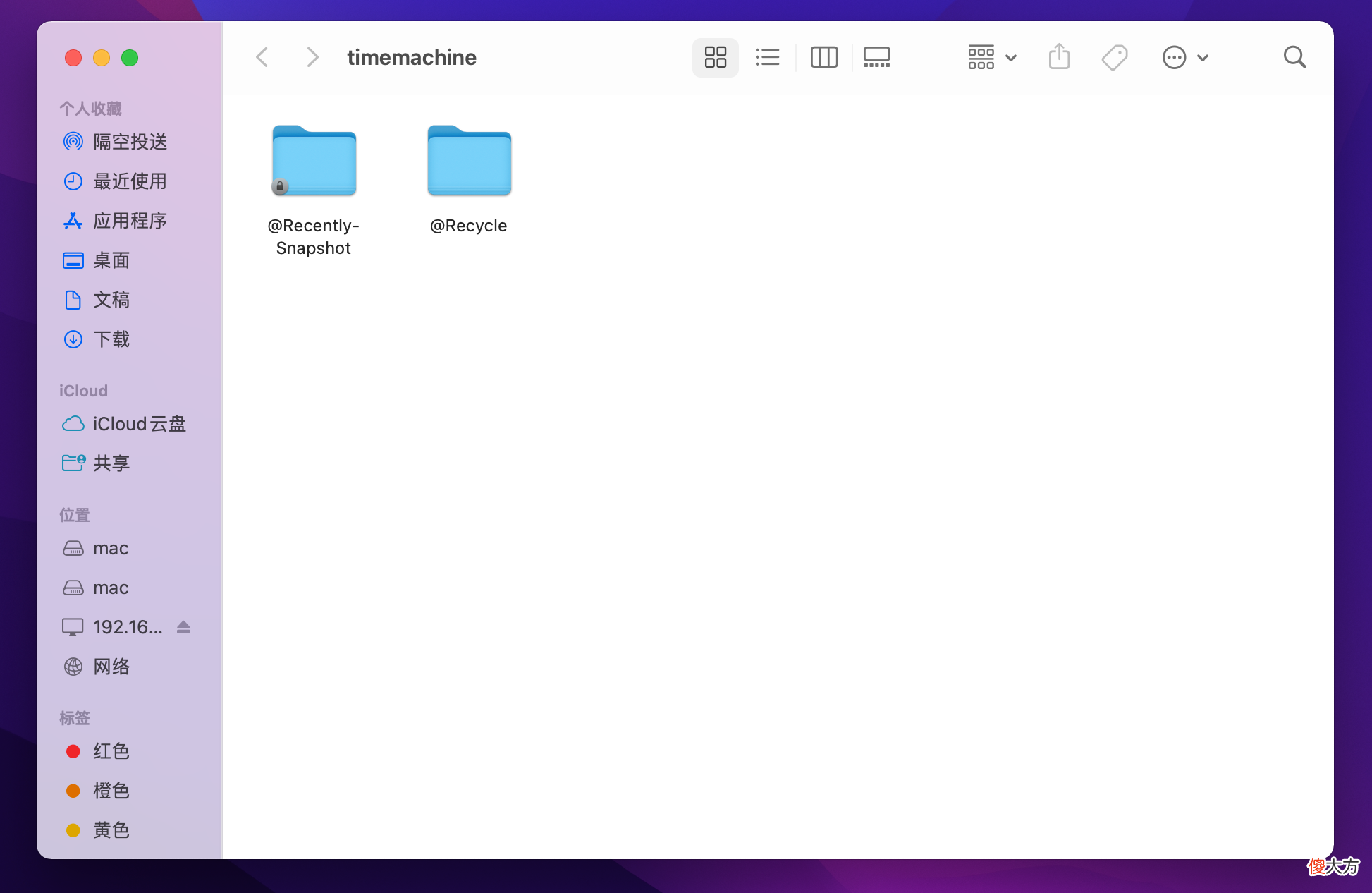The height and width of the screenshot is (893, 1372).
Task: Click the tag toolbar icon
Action: pyautogui.click(x=1115, y=57)
